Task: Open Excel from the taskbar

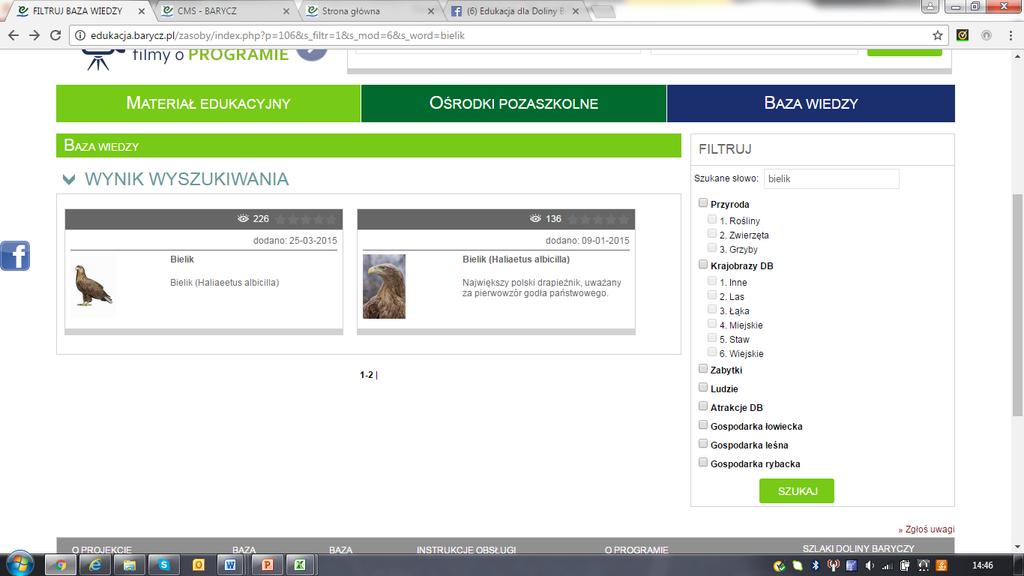Action: (300, 565)
